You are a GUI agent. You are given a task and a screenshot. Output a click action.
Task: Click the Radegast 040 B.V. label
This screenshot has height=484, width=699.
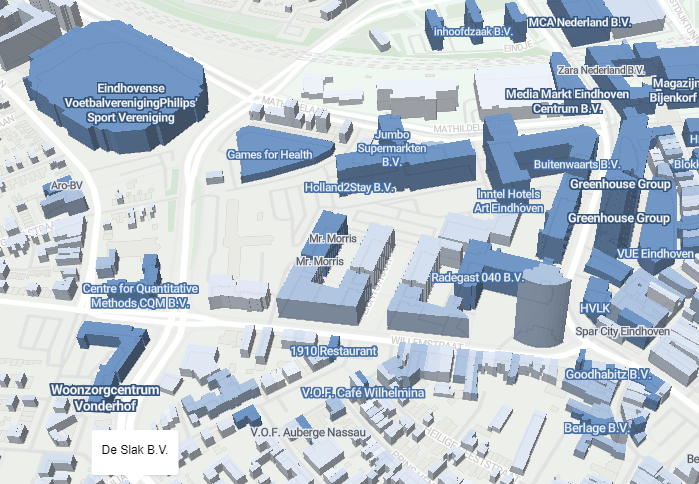[x=477, y=278]
